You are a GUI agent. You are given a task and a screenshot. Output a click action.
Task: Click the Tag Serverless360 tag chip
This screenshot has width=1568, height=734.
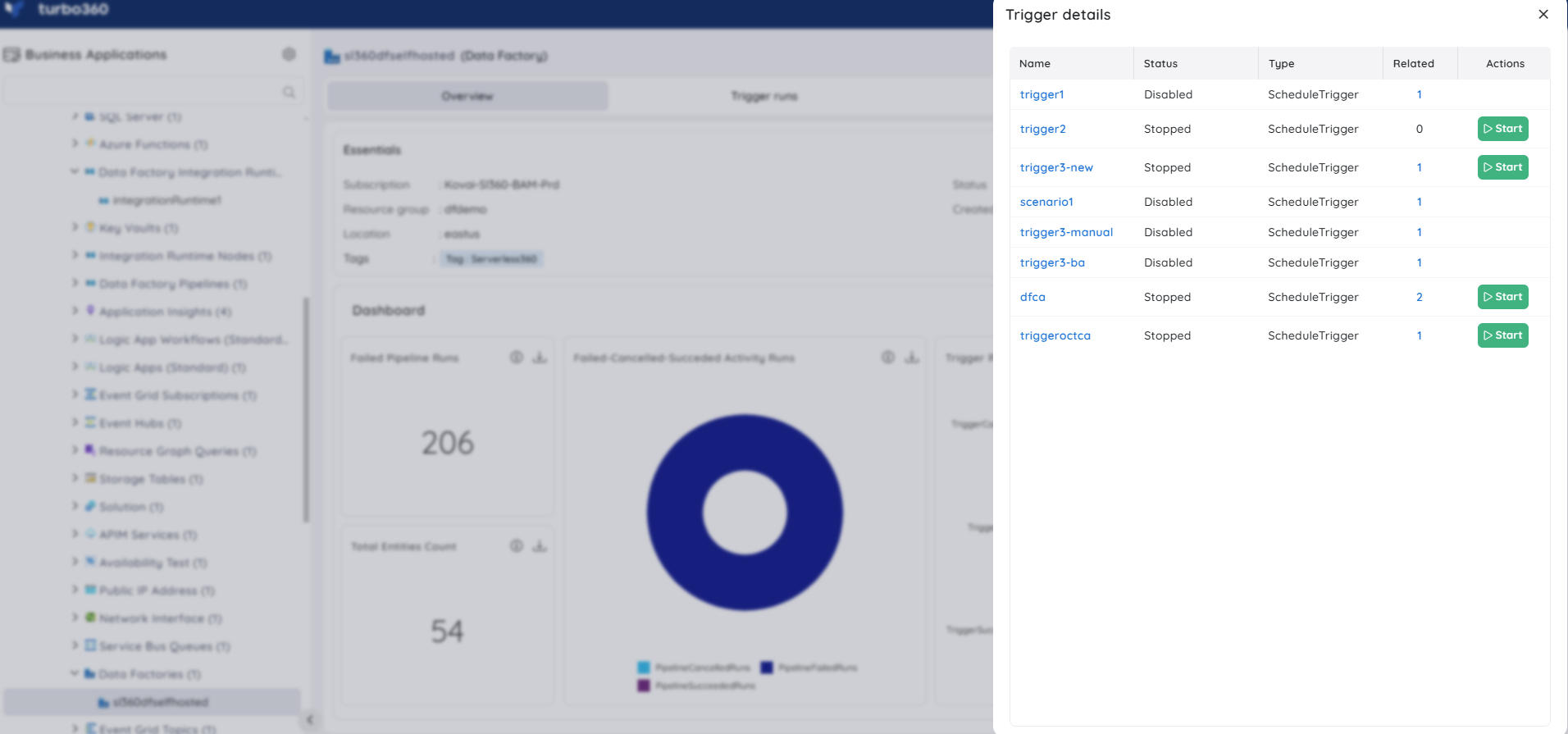point(491,259)
